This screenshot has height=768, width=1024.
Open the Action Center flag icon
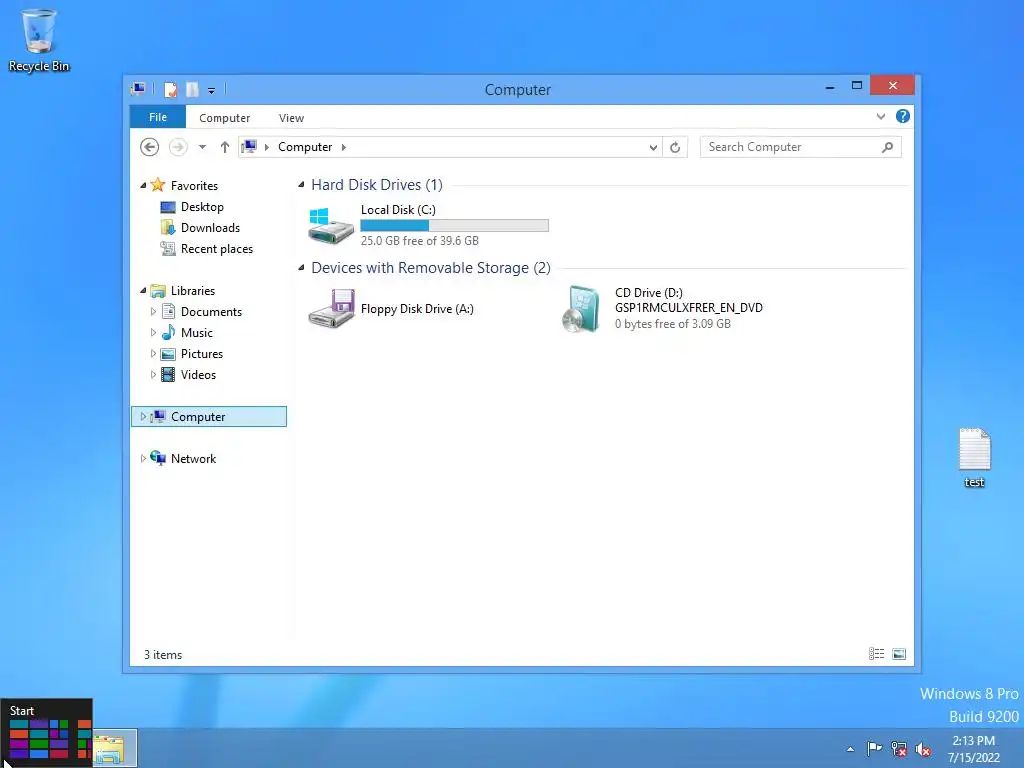click(874, 748)
